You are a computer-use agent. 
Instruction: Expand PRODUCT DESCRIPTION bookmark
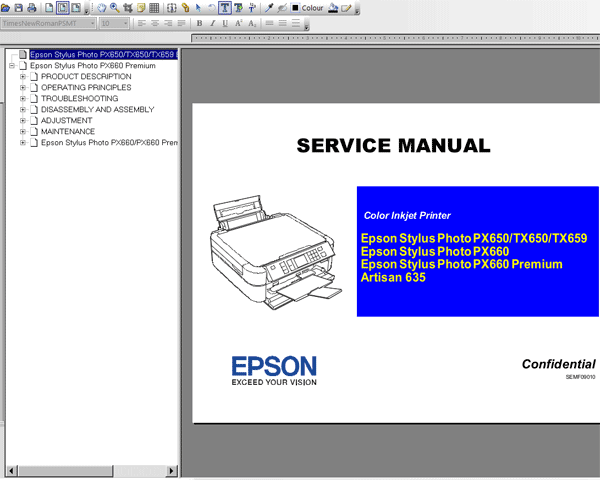23,77
